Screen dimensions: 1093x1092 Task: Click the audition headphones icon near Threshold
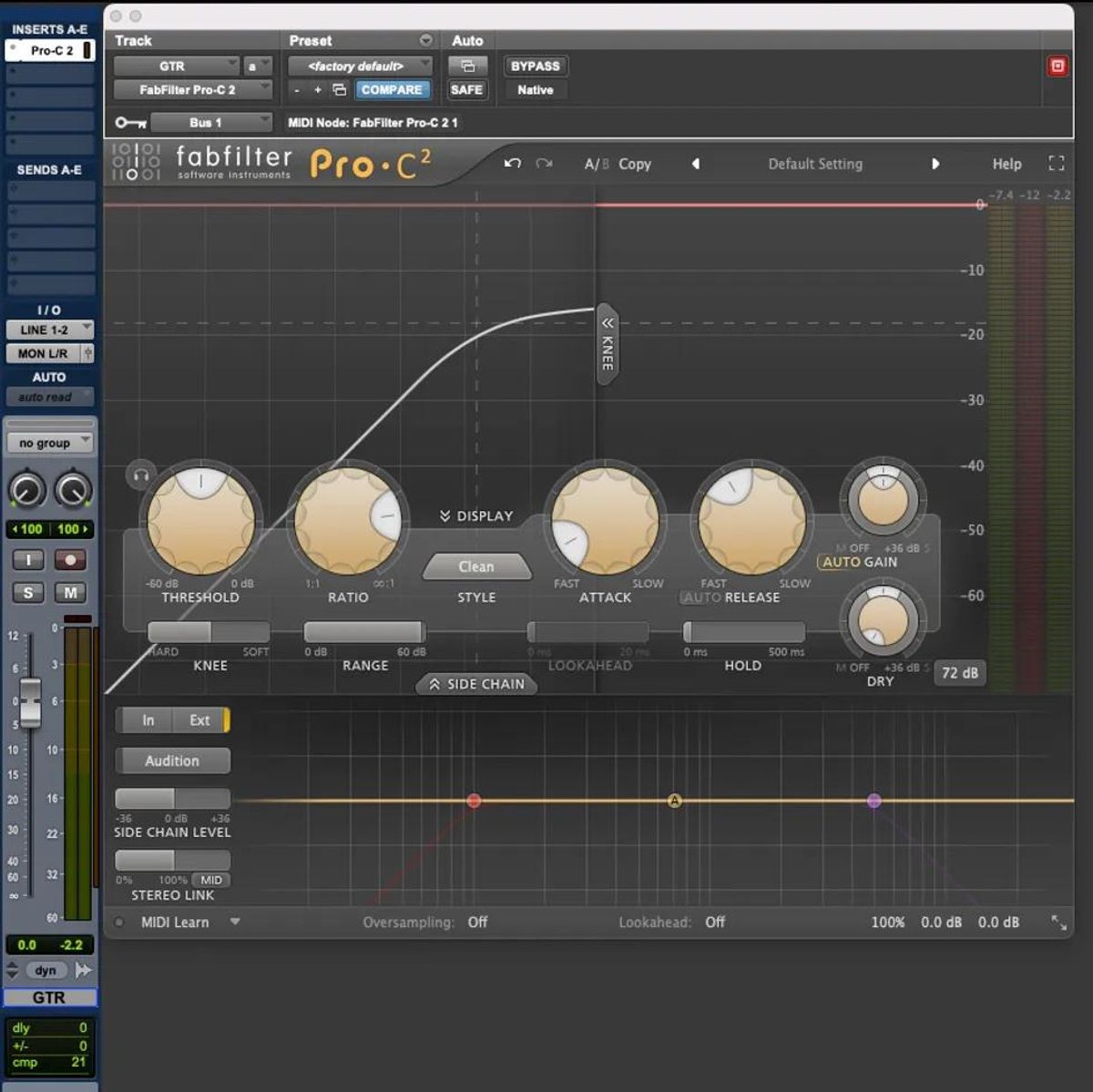(x=141, y=475)
